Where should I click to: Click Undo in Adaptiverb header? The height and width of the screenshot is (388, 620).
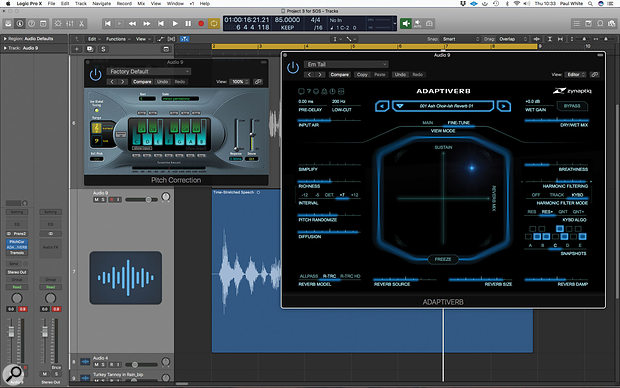click(400, 75)
